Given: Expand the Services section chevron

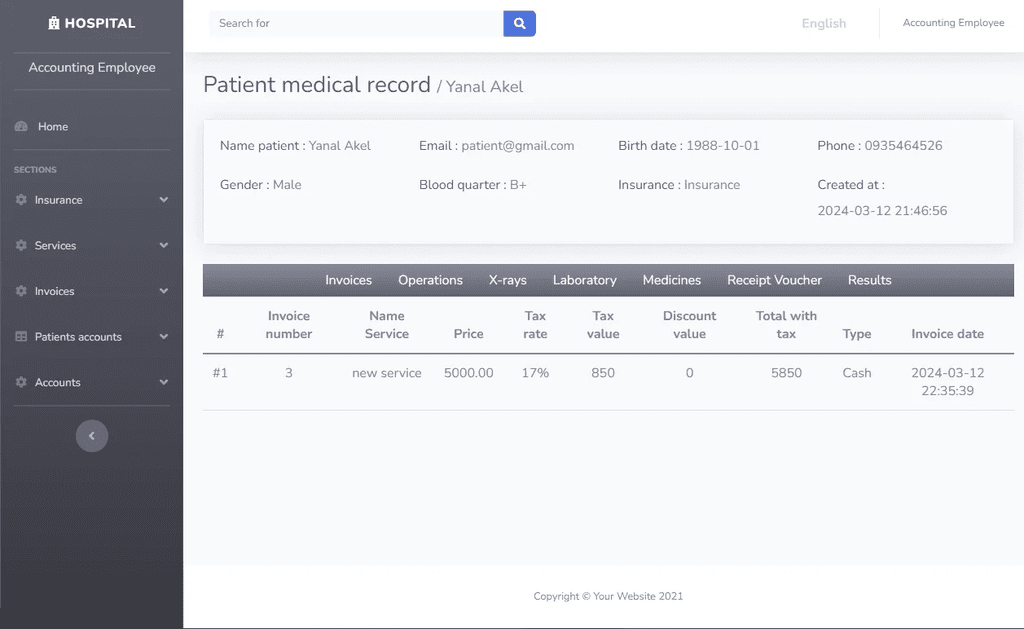Looking at the screenshot, I should click(x=163, y=246).
